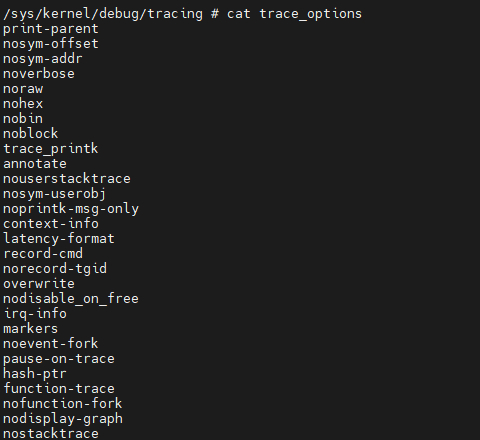Click the annotate option text
The width and height of the screenshot is (480, 440).
coord(35,164)
